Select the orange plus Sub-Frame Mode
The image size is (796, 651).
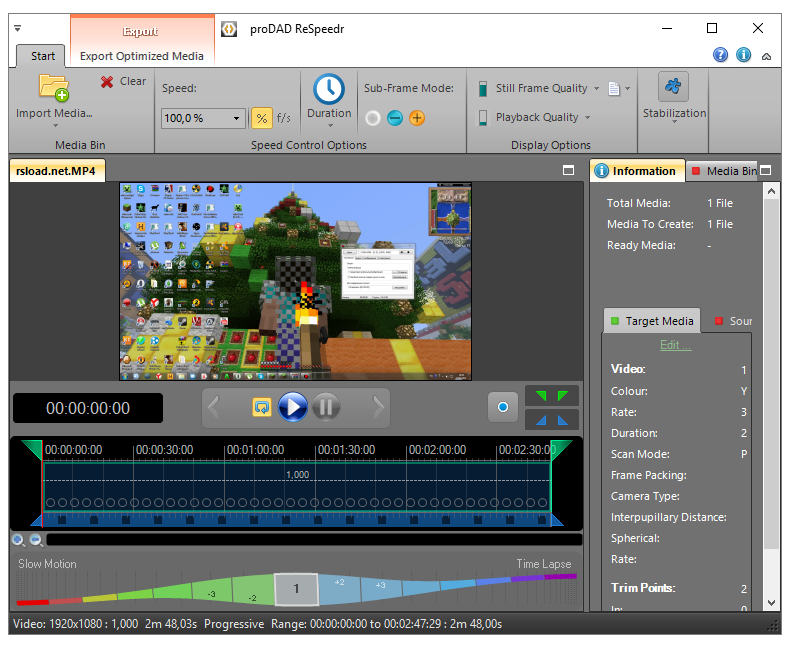point(417,118)
